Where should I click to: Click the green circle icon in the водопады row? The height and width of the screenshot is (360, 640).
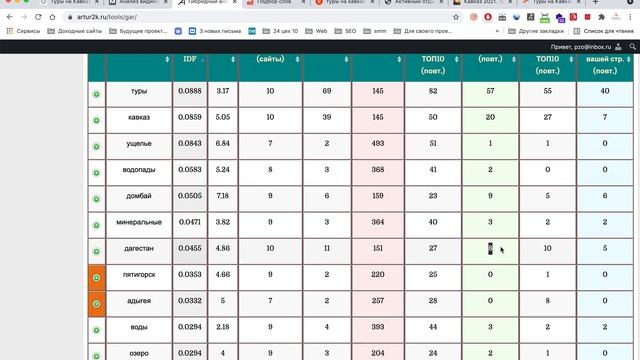pos(96,173)
